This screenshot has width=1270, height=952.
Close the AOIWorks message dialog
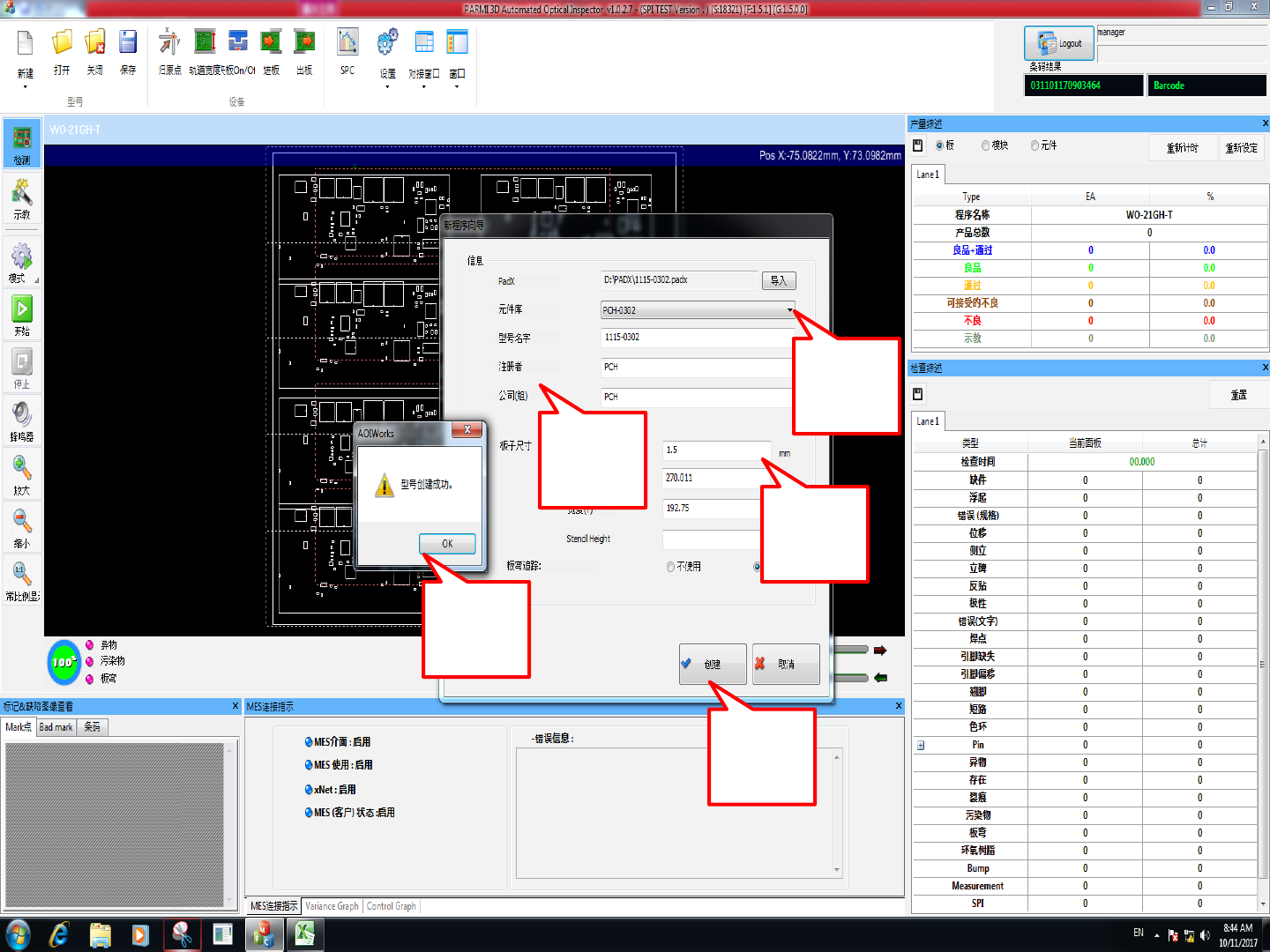pyautogui.click(x=467, y=429)
